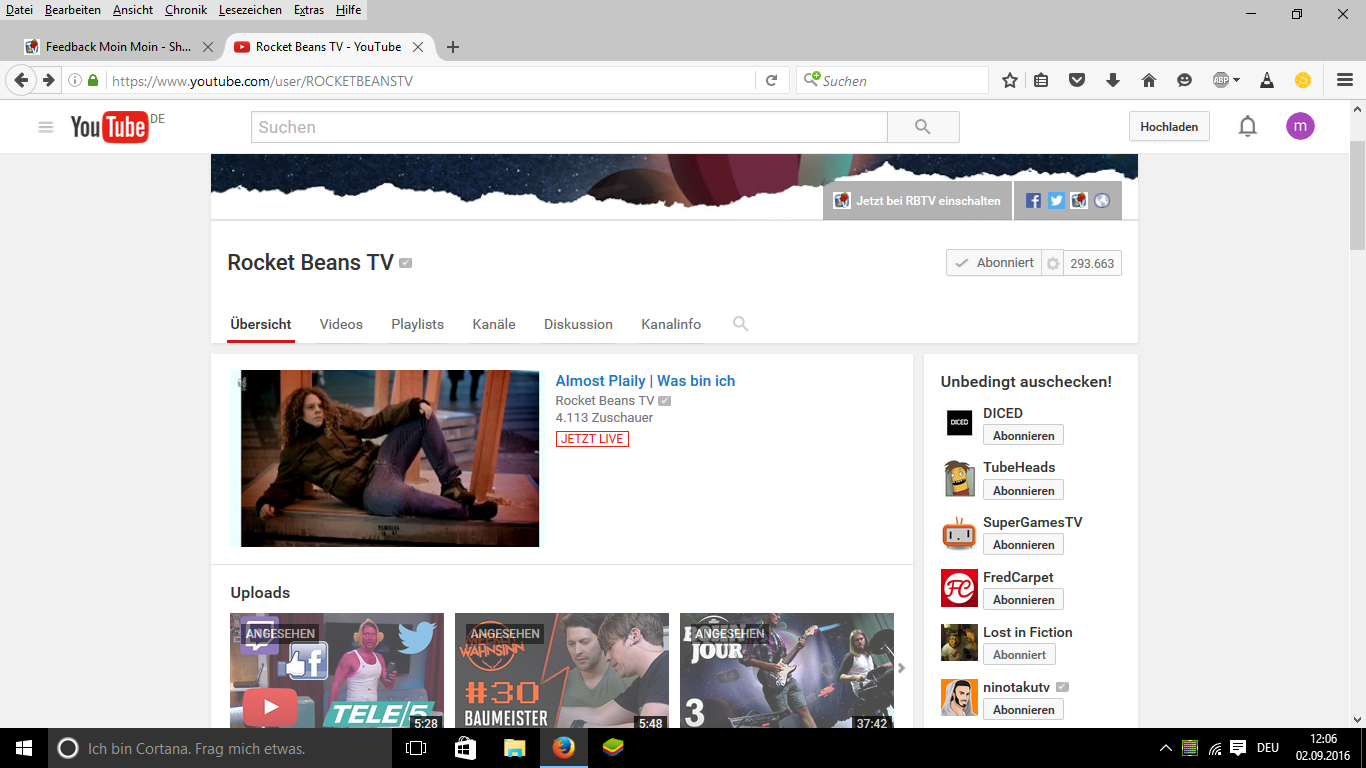1366x768 pixels.
Task: Open the #30 Baumeister video thumbnail
Action: point(562,671)
